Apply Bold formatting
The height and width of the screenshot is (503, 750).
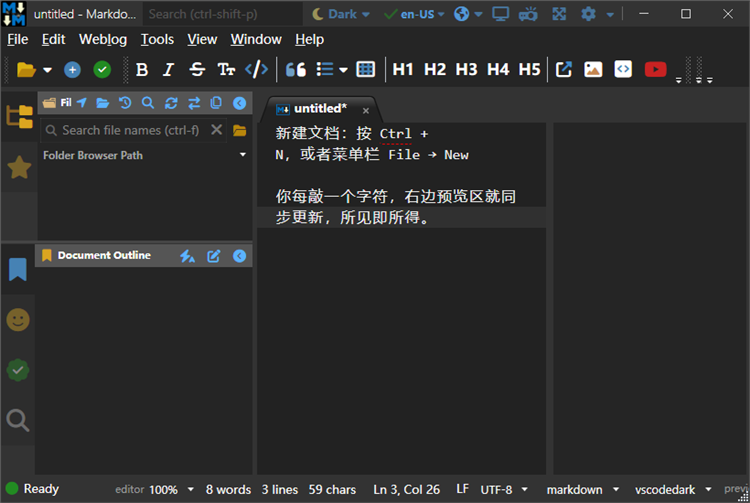click(142, 70)
